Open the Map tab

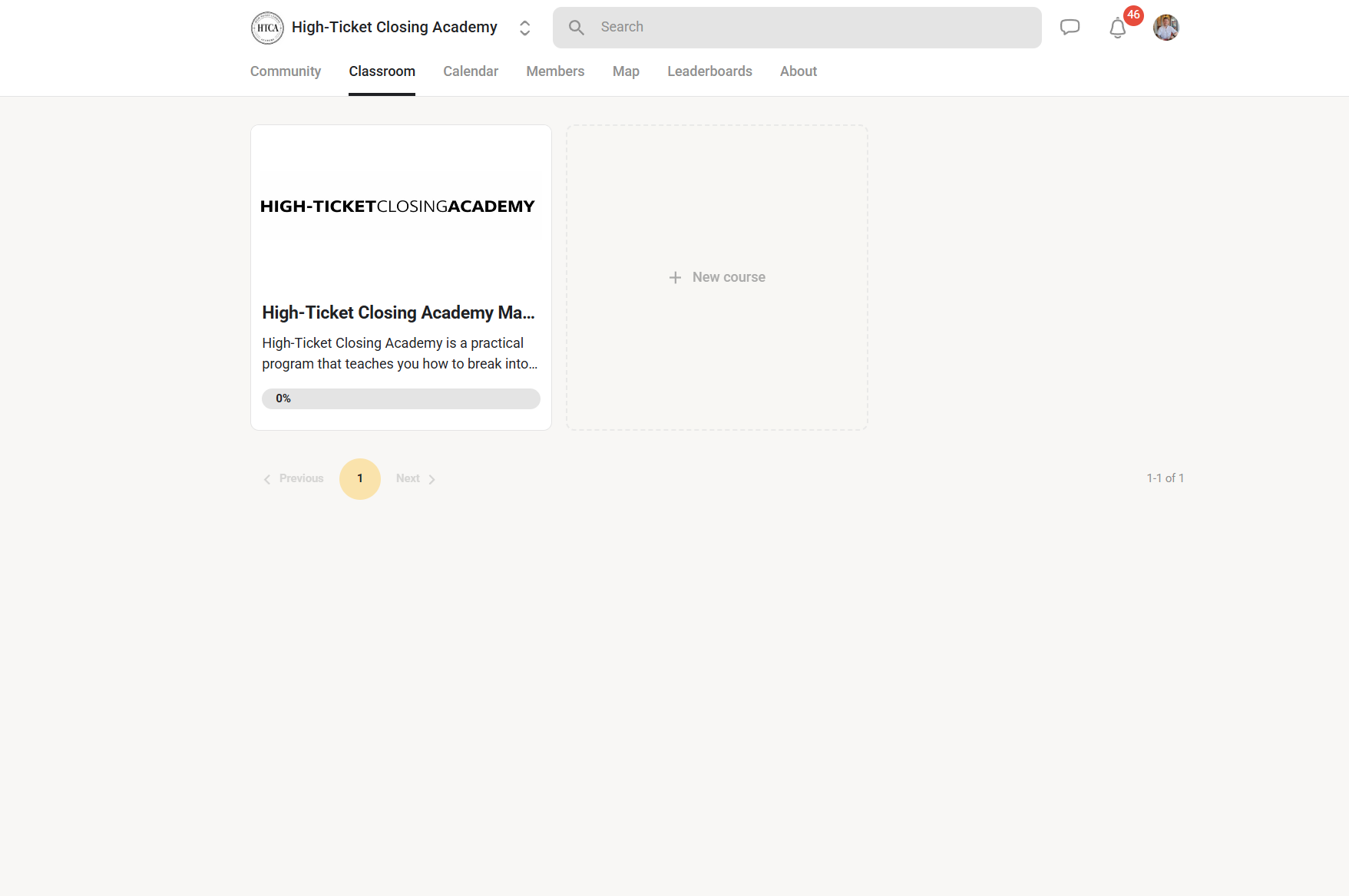point(626,71)
